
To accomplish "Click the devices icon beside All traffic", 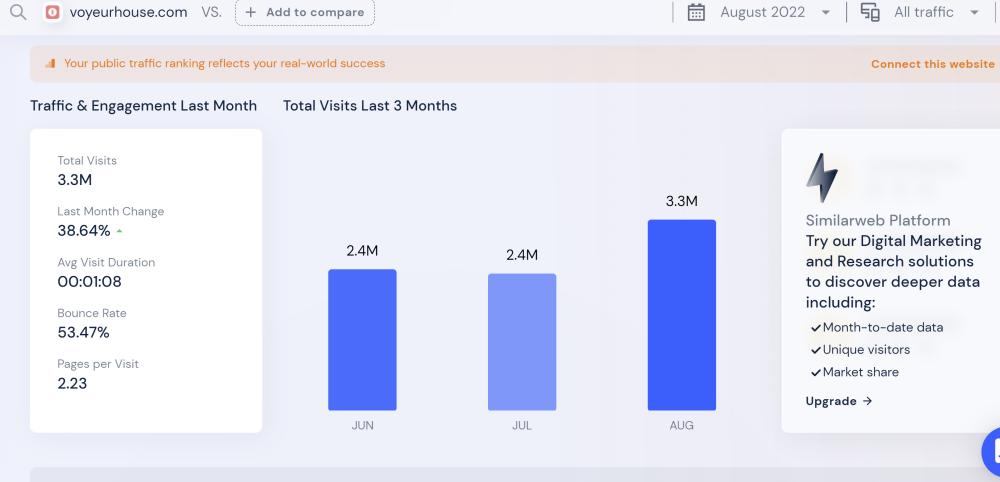I will point(870,13).
